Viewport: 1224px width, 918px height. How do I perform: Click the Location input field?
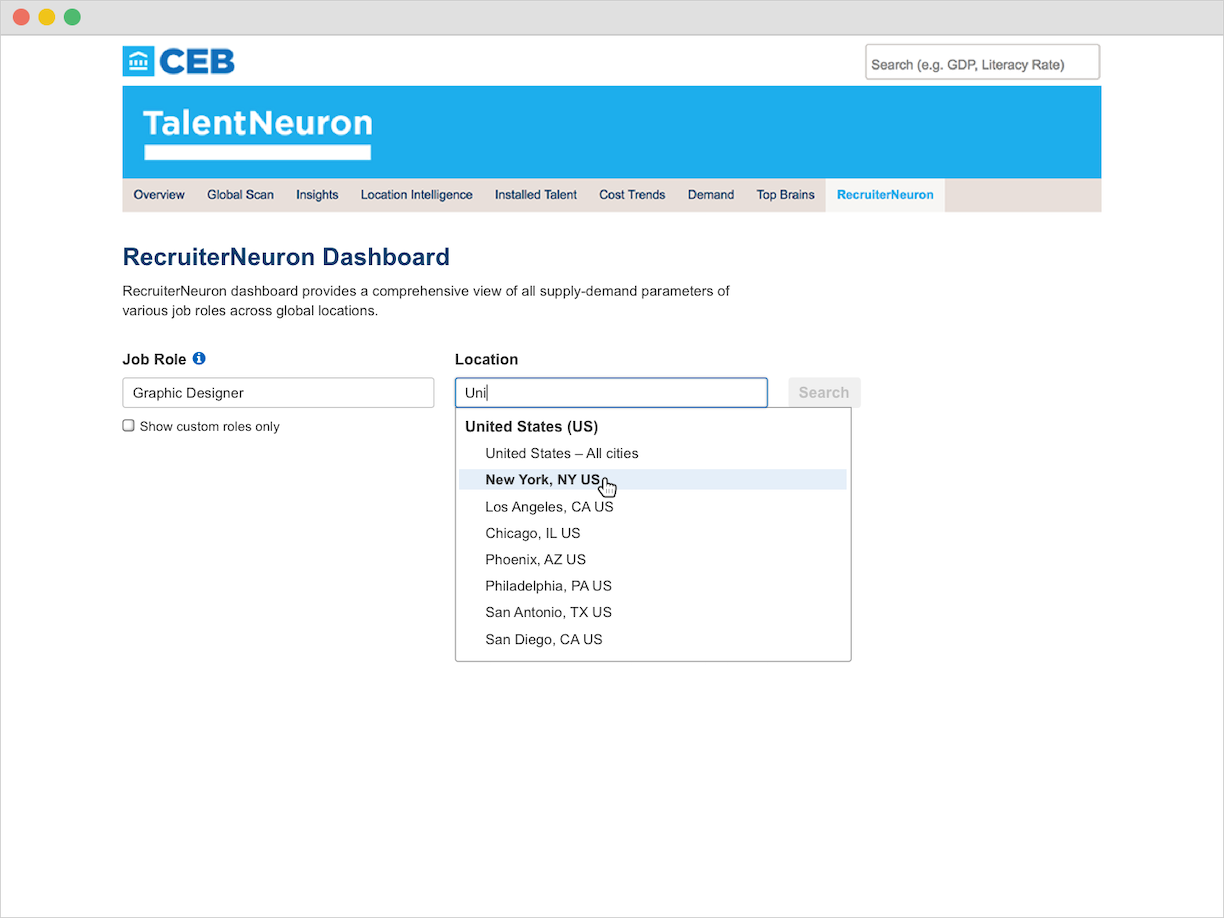[611, 392]
